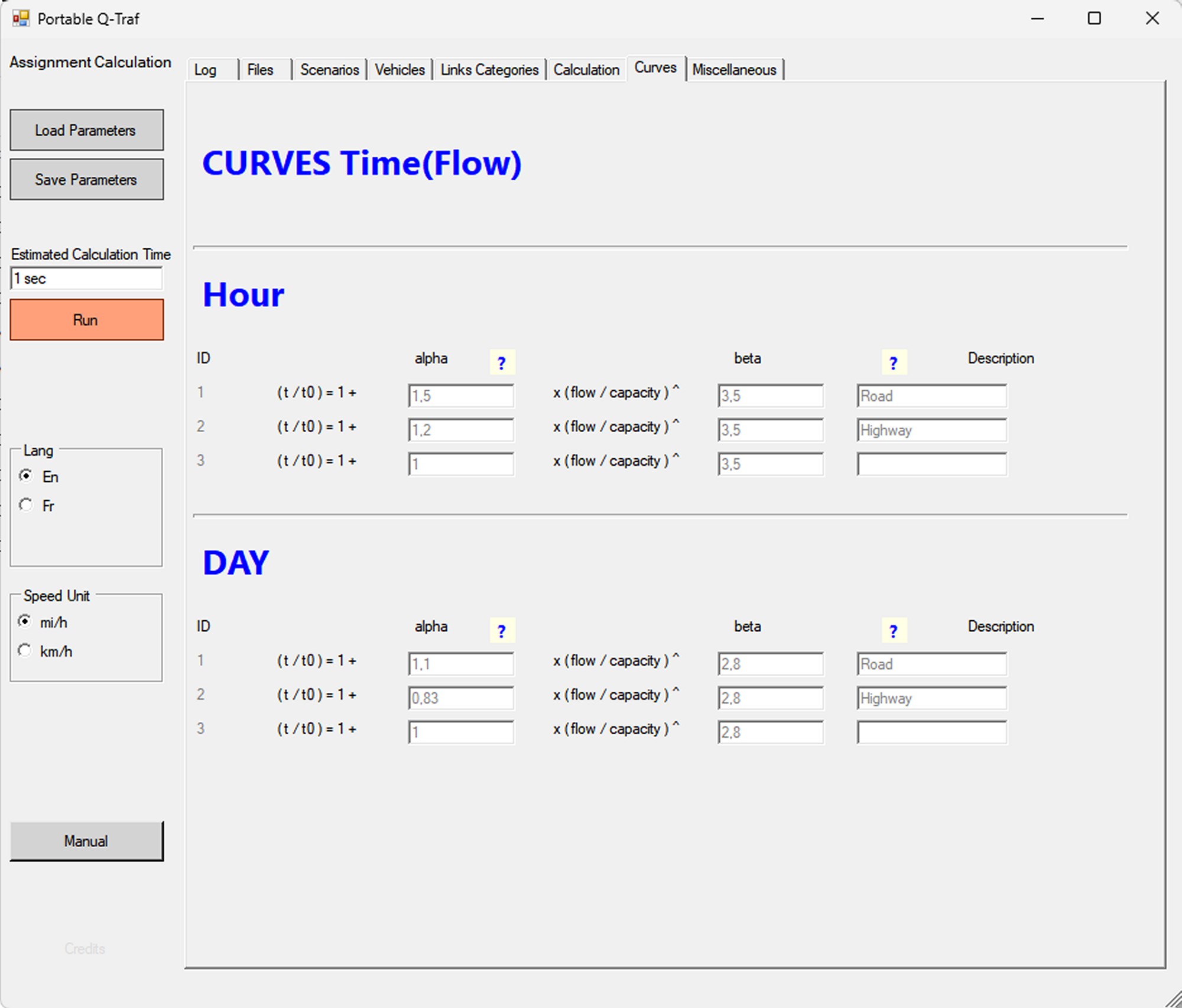Click the Estimated Calculation Time field
Screen dimensions: 1182x1008
point(86,278)
